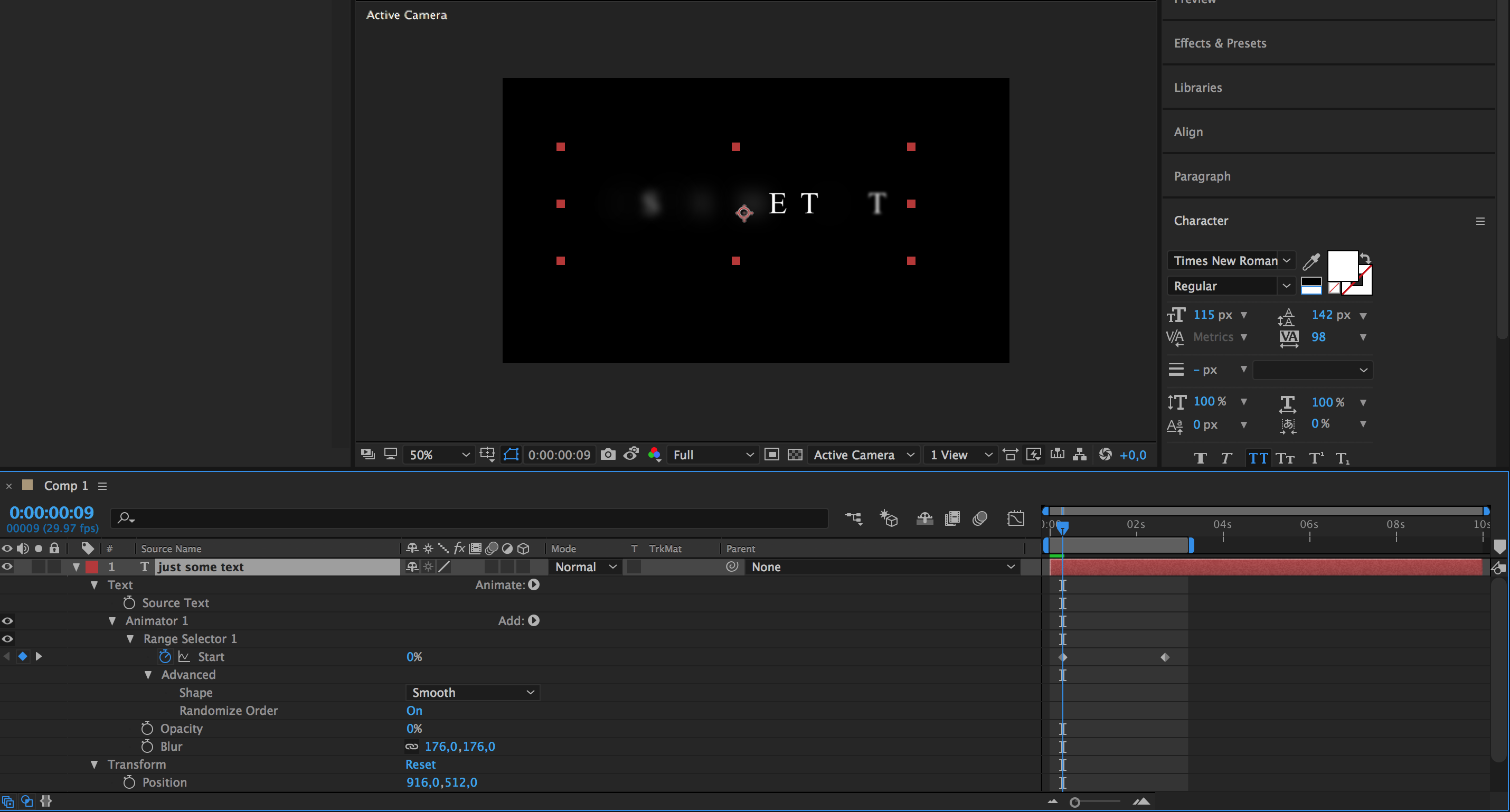Click the take snapshot camera icon
This screenshot has height=812, width=1510.
[x=608, y=455]
